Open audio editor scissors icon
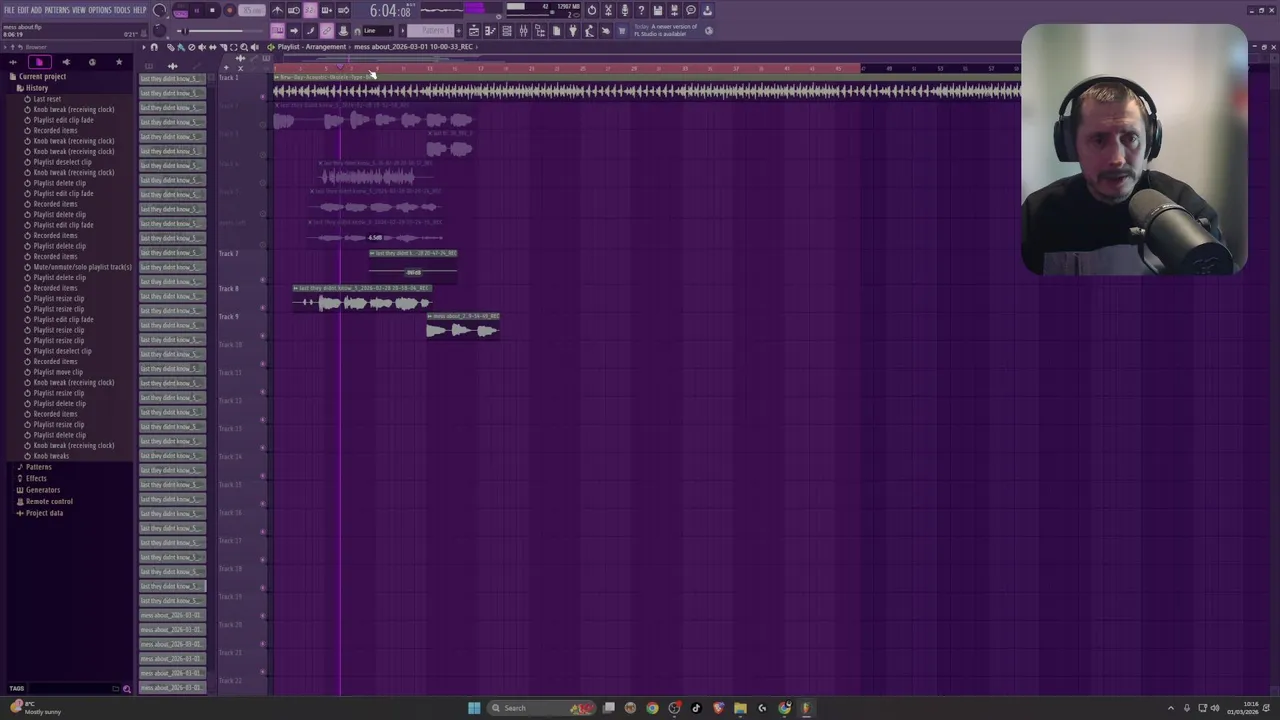Image resolution: width=1280 pixels, height=720 pixels. point(609,10)
